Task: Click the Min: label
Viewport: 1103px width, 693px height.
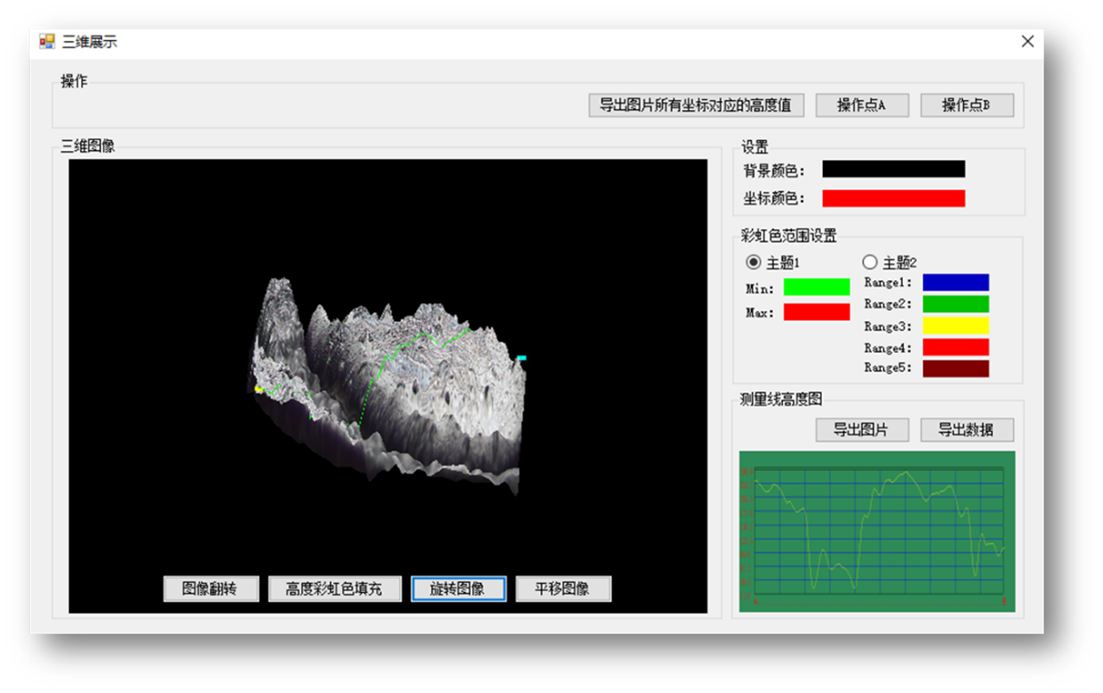Action: pos(760,289)
